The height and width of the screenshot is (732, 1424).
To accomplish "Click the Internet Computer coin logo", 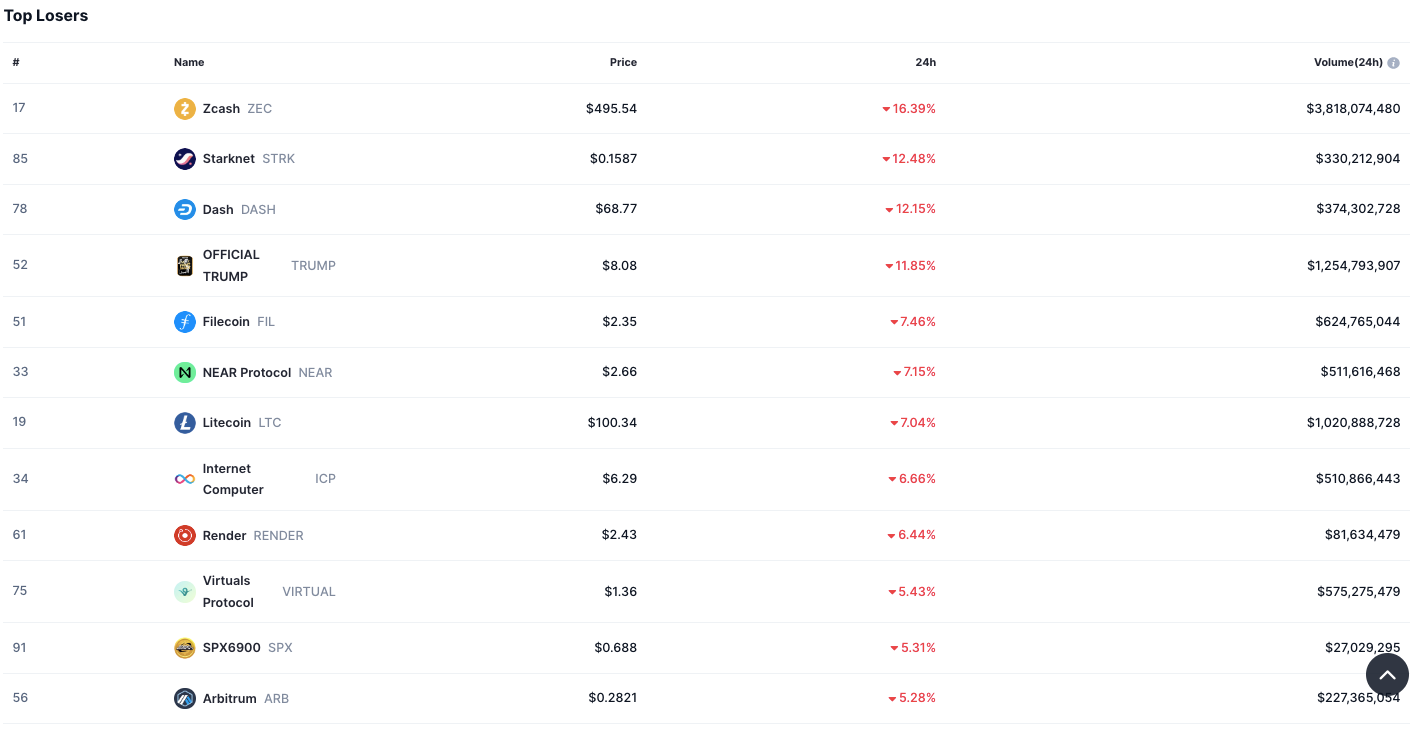I will click(184, 478).
